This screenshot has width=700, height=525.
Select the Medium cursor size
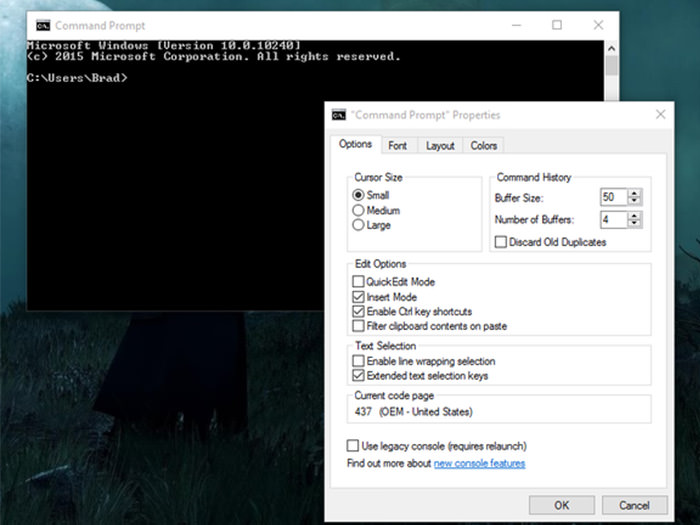coord(359,211)
